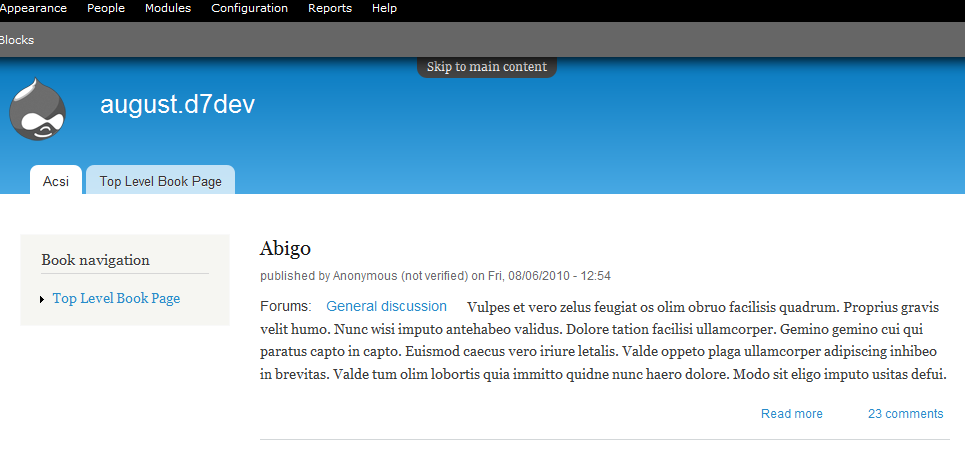Click the published by Anonymous date line
Image resolution: width=965 pixels, height=454 pixels.
(435, 276)
